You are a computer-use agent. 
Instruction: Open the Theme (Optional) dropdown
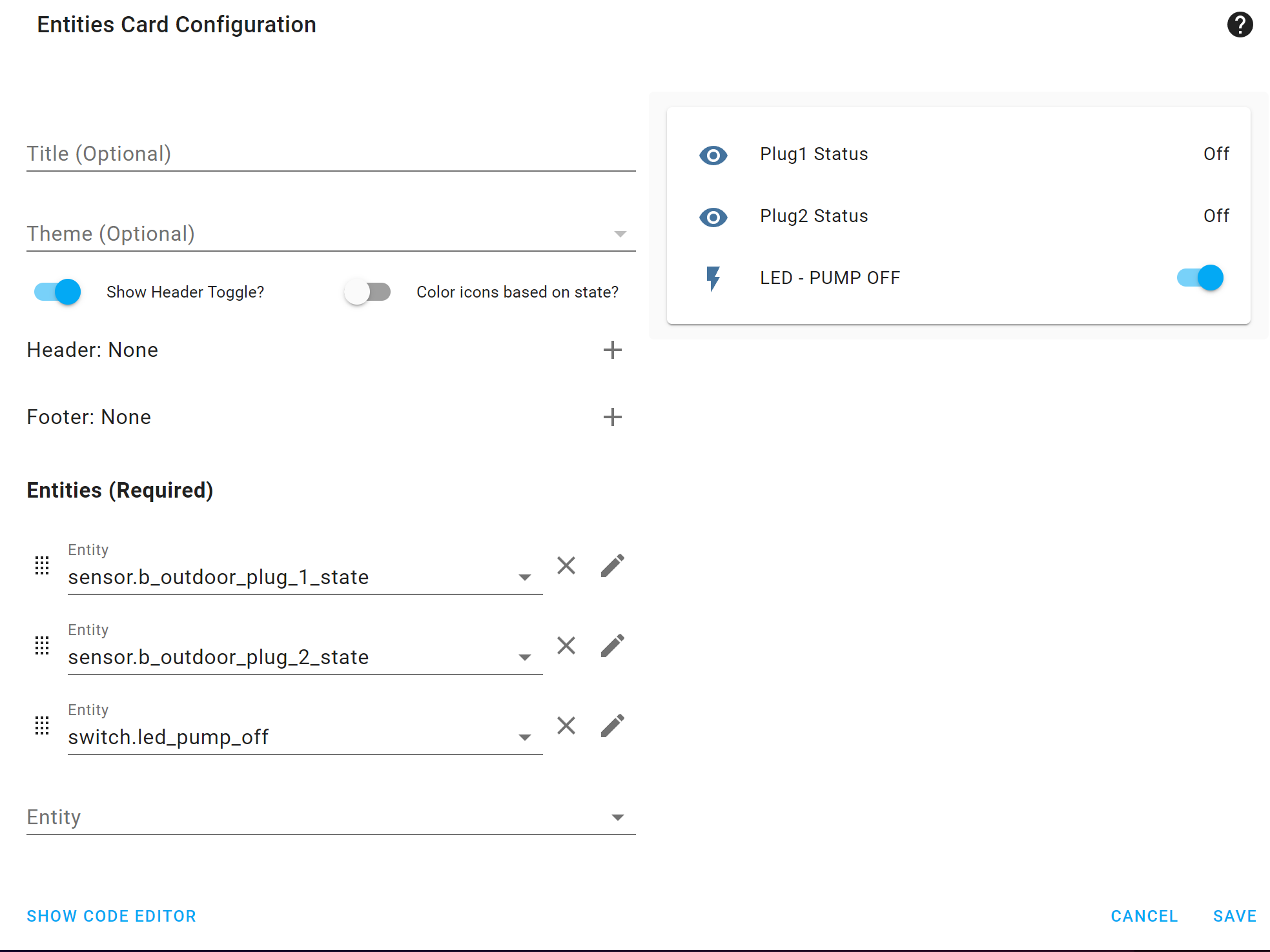[331, 234]
